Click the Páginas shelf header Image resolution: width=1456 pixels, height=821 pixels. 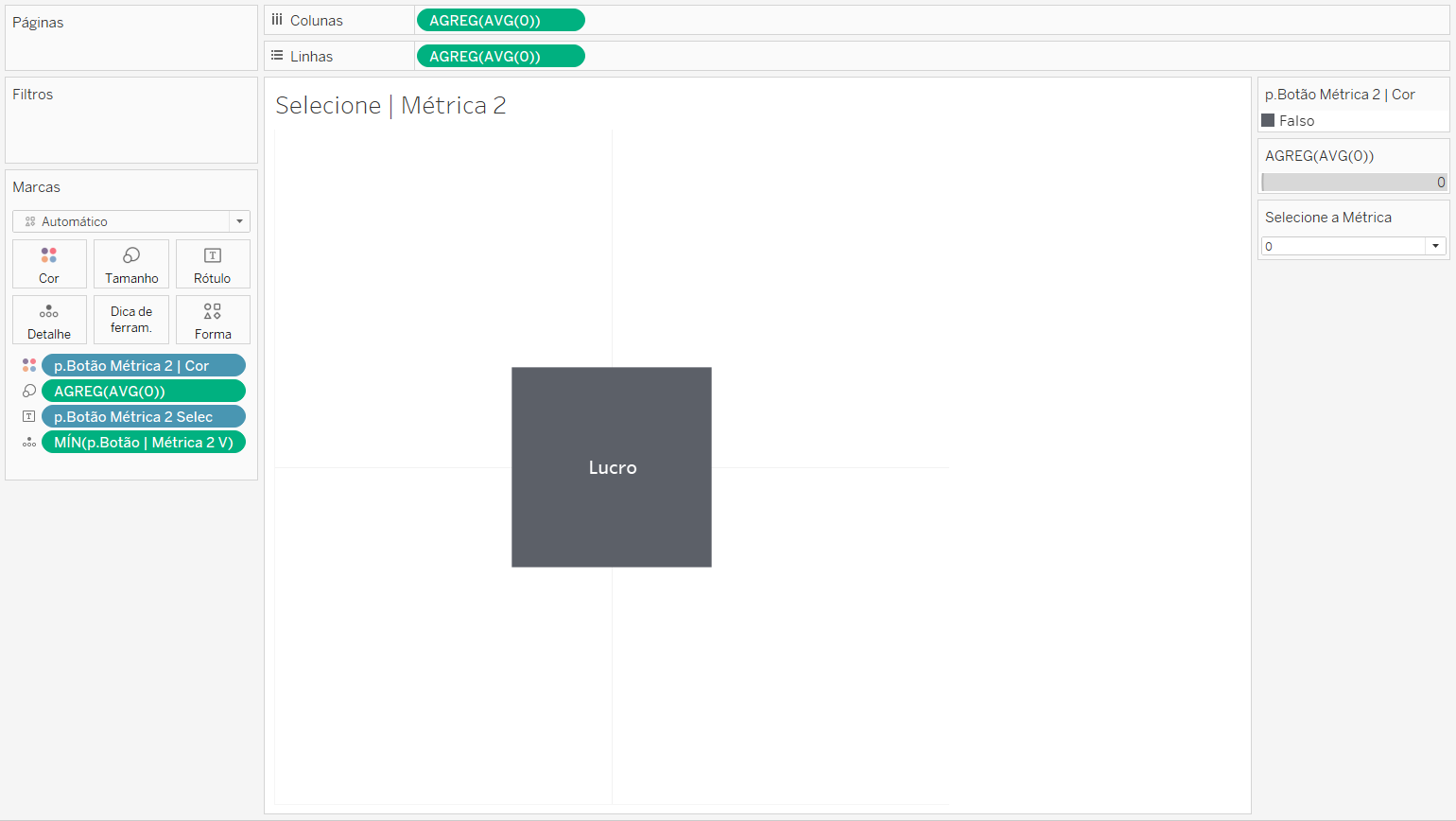pyautogui.click(x=38, y=23)
